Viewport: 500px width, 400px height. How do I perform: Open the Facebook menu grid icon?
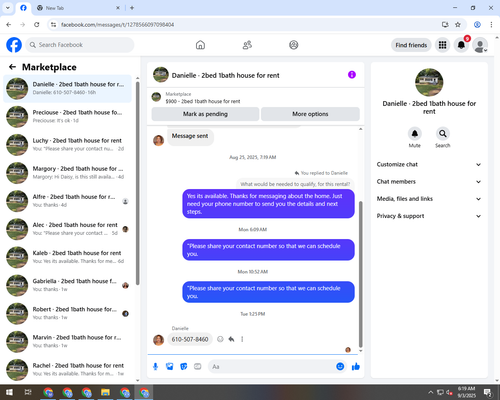pyautogui.click(x=442, y=45)
